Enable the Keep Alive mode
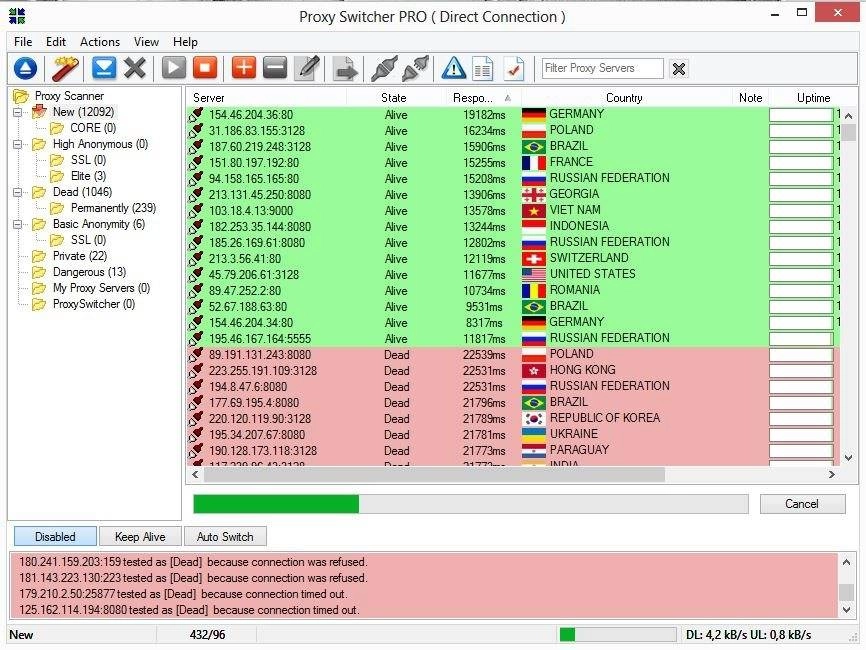 140,536
